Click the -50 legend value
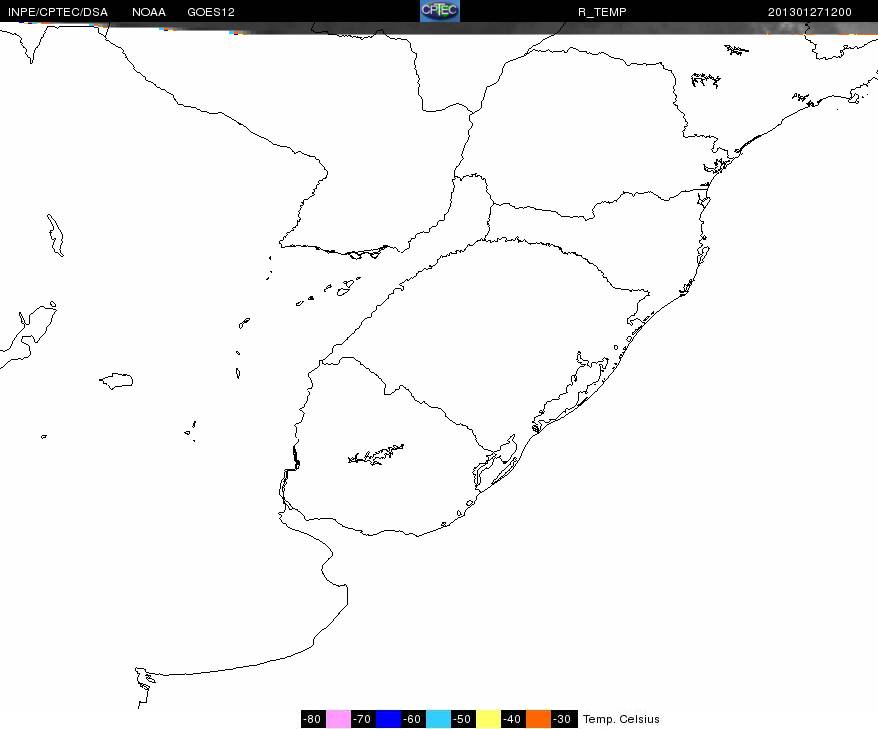Screen dimensions: 878x729 click(463, 719)
